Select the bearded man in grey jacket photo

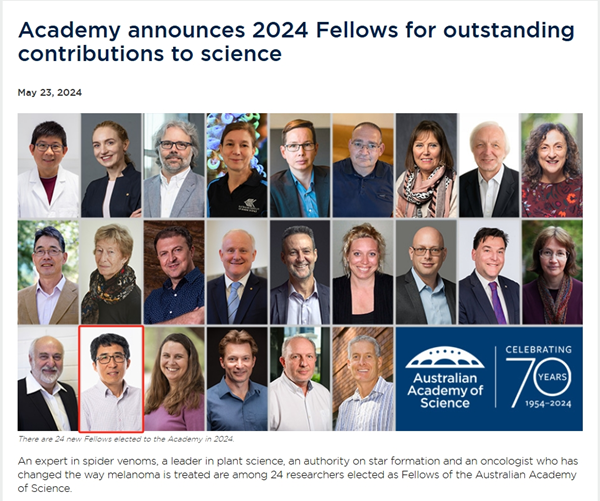coord(173,166)
